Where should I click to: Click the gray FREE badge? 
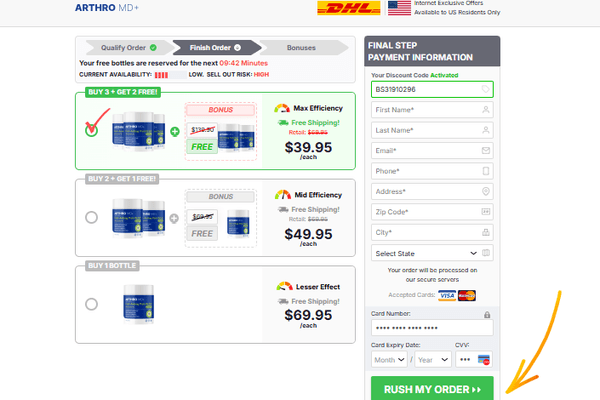tap(202, 233)
